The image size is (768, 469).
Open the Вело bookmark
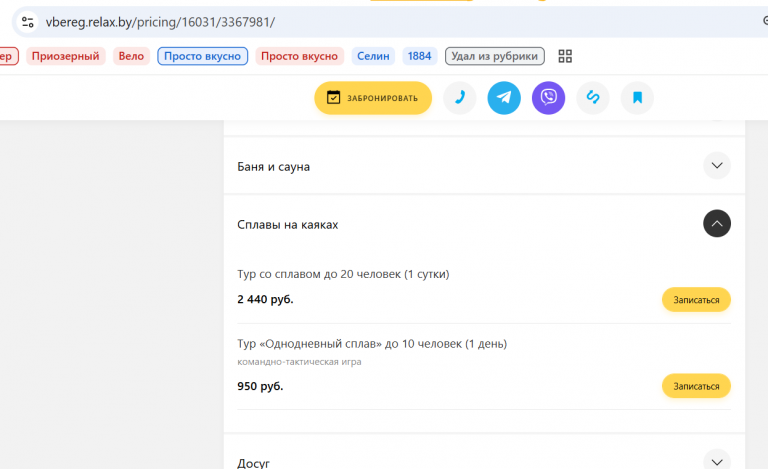pos(131,56)
